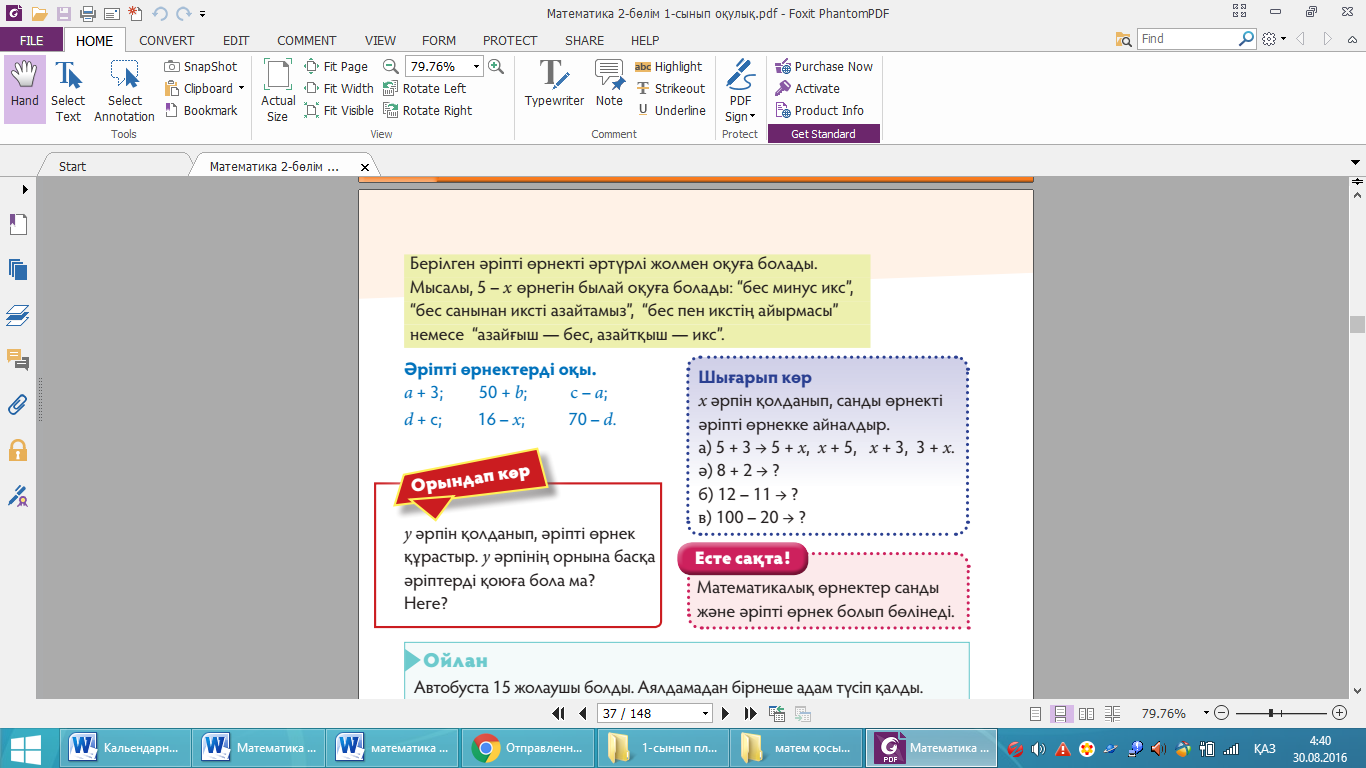Open the attachments paperclip panel
1366x768 pixels.
coord(17,404)
